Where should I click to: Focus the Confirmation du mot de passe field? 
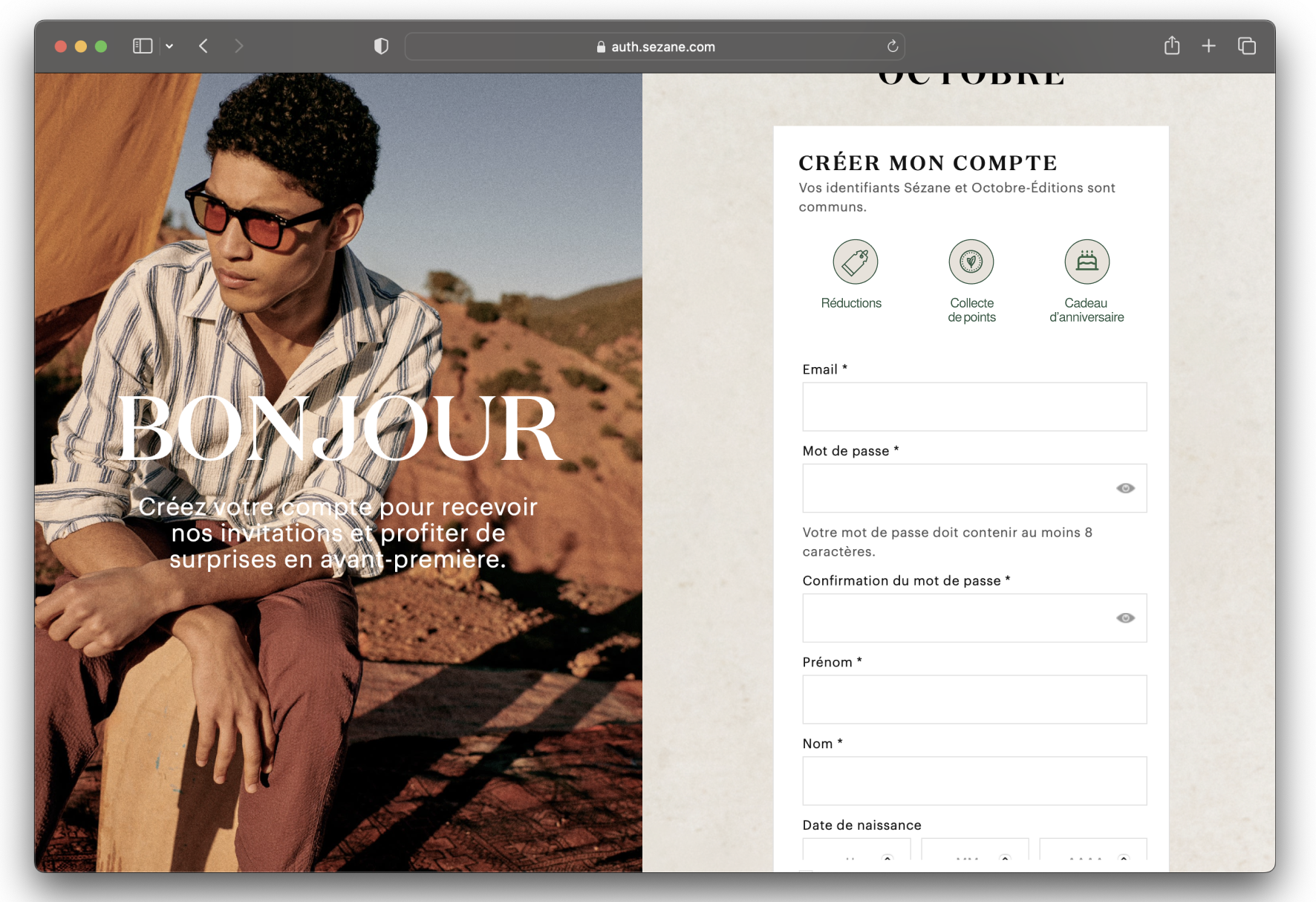pyautogui.click(x=974, y=617)
